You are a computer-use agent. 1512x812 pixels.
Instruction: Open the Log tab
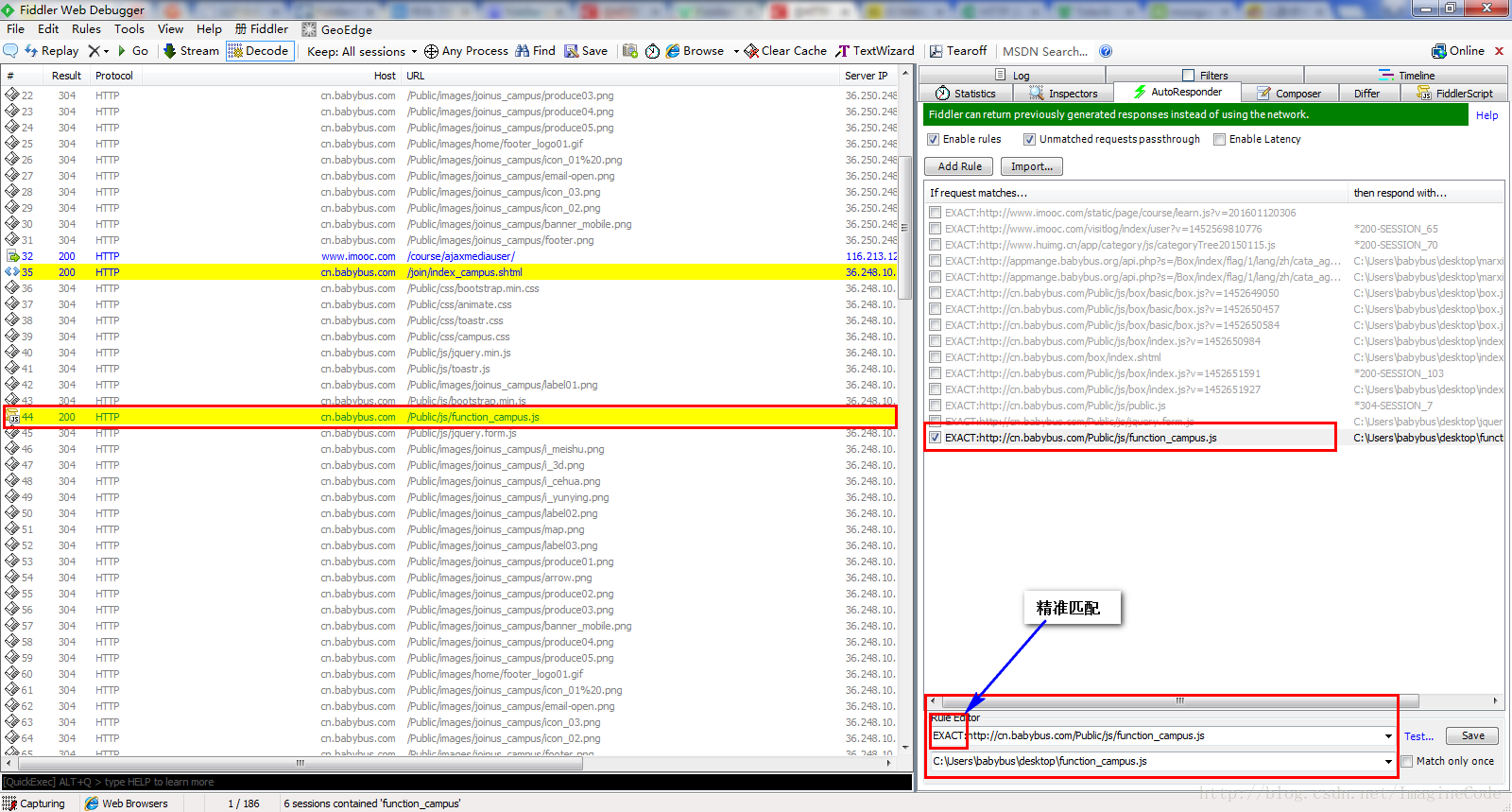1012,76
